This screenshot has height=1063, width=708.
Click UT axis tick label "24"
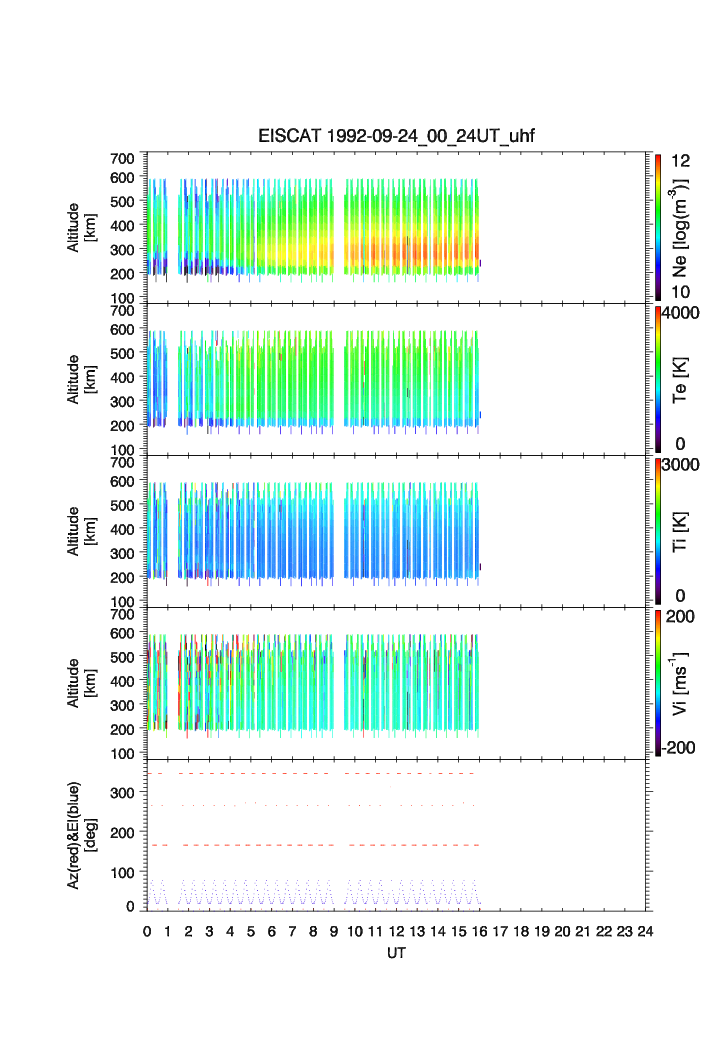coord(645,931)
